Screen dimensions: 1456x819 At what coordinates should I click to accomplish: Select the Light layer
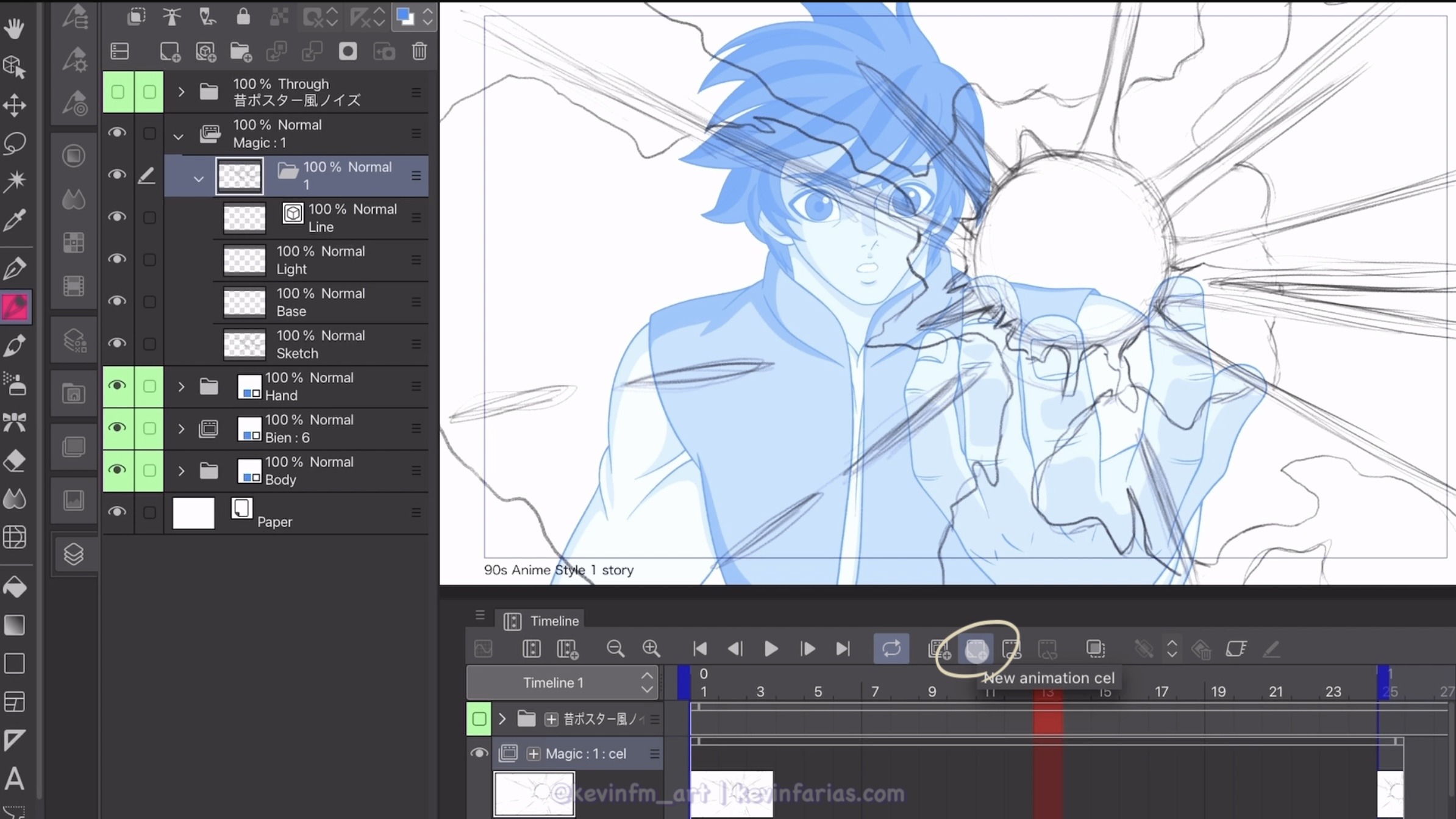[320, 260]
